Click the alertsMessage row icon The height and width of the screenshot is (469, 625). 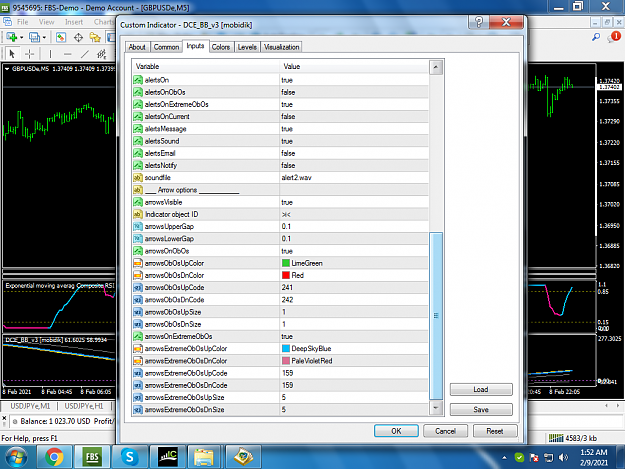pos(138,129)
